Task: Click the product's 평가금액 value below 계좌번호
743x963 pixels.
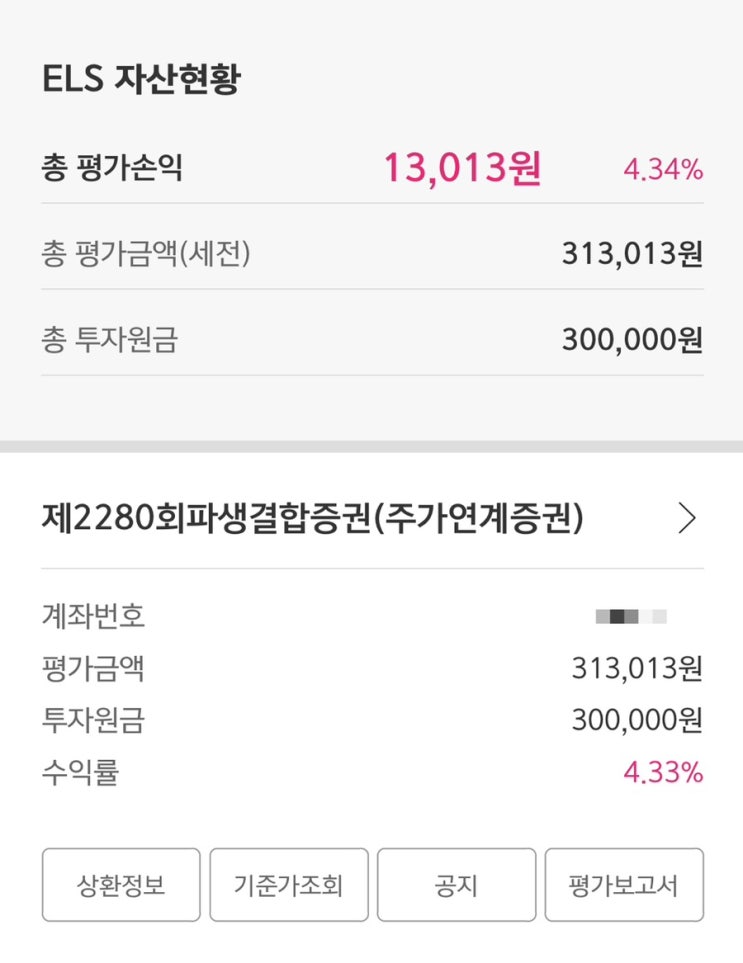Action: [637, 668]
